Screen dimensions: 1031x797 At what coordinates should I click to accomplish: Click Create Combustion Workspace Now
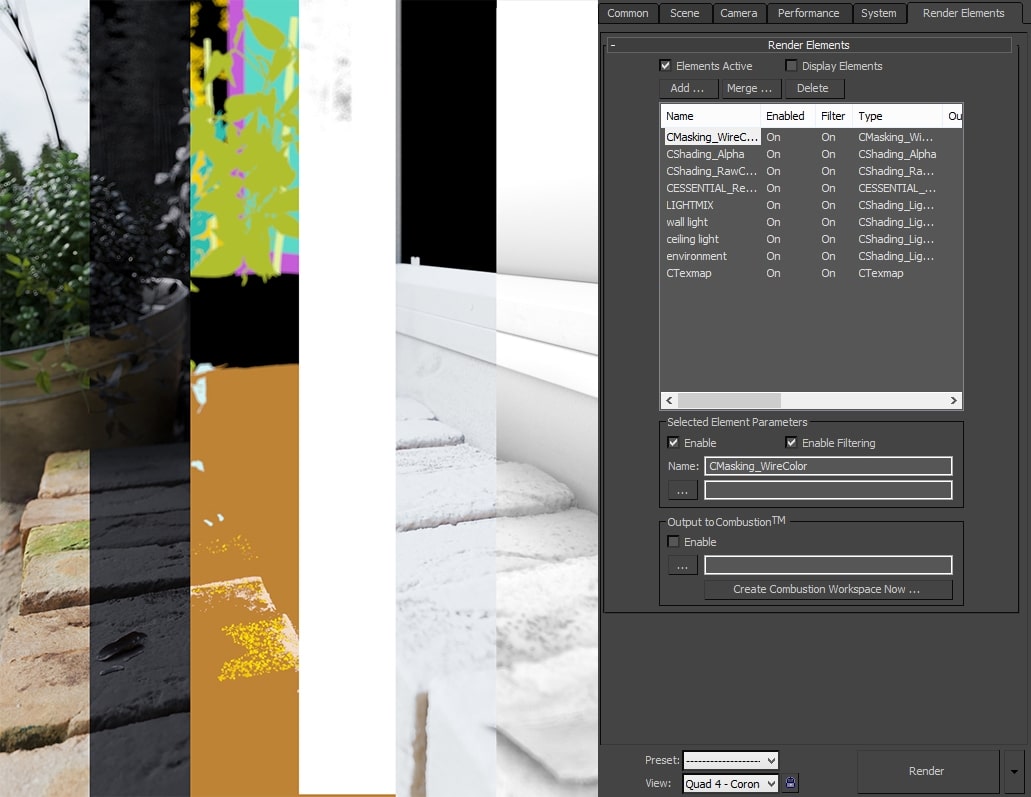coord(827,589)
